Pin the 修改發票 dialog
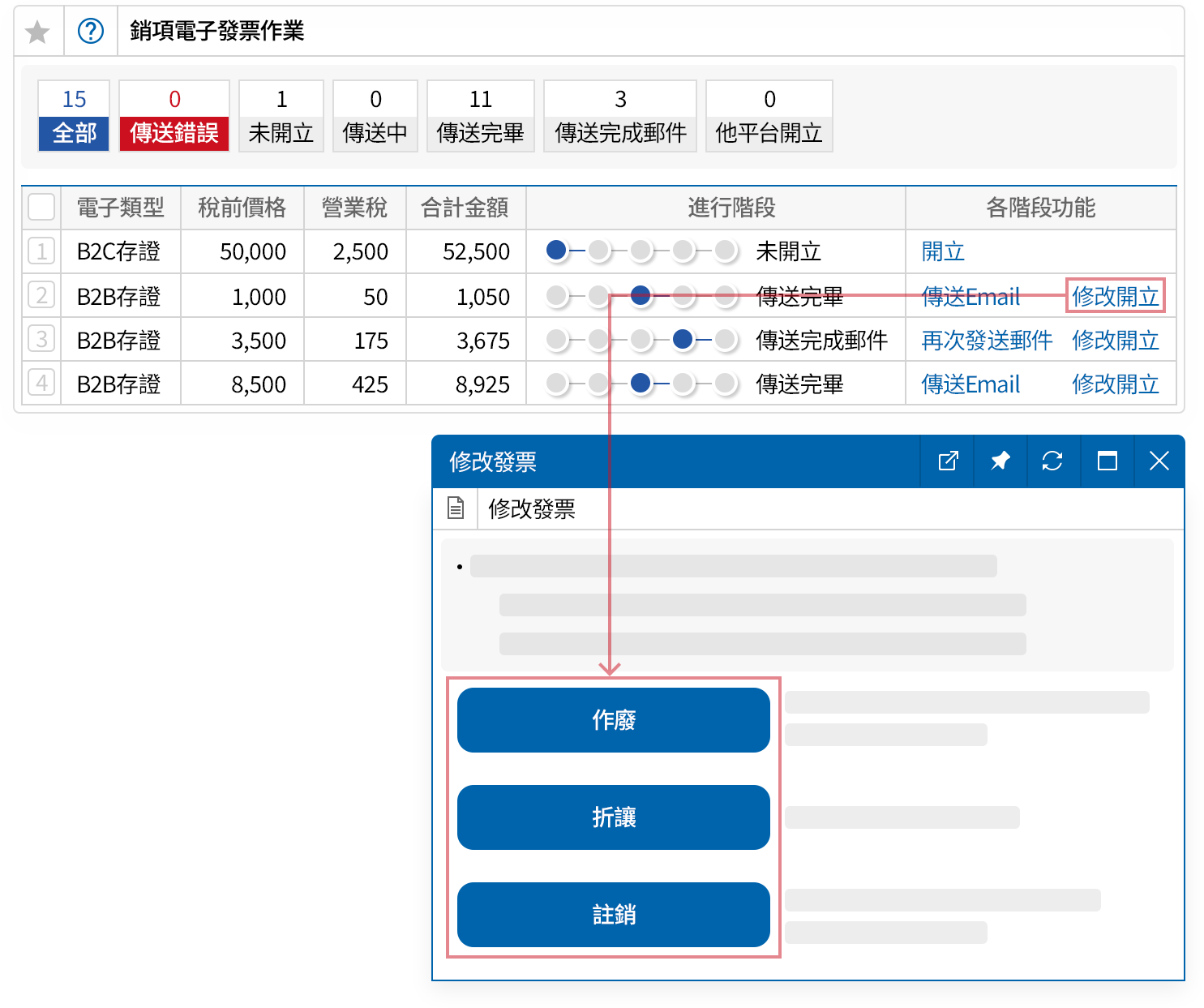Screen dimensions: 1204x1008 tap(1000, 461)
